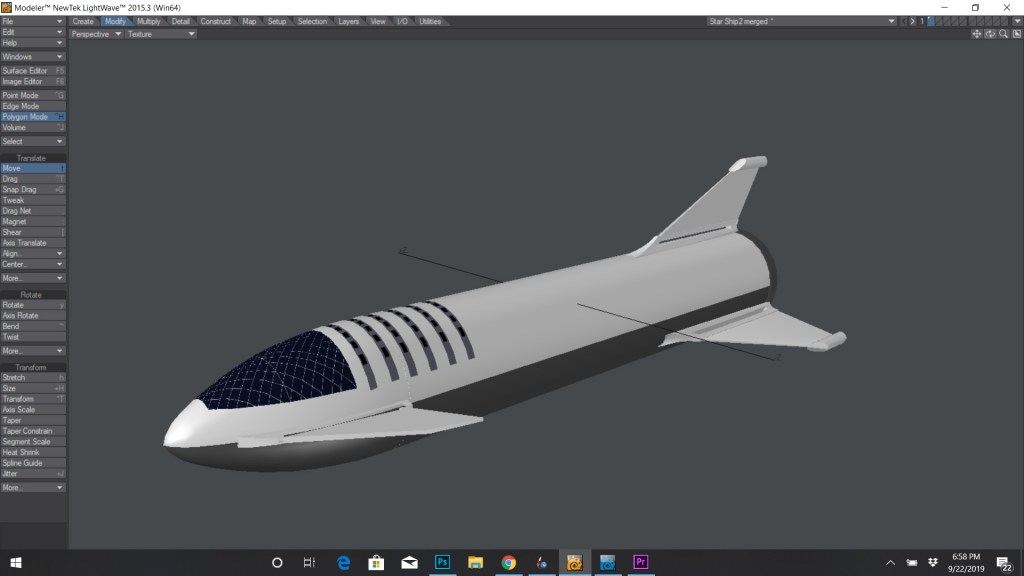Toggle Polygon Mode selection
Viewport: 1024px width, 576px height.
[x=33, y=117]
